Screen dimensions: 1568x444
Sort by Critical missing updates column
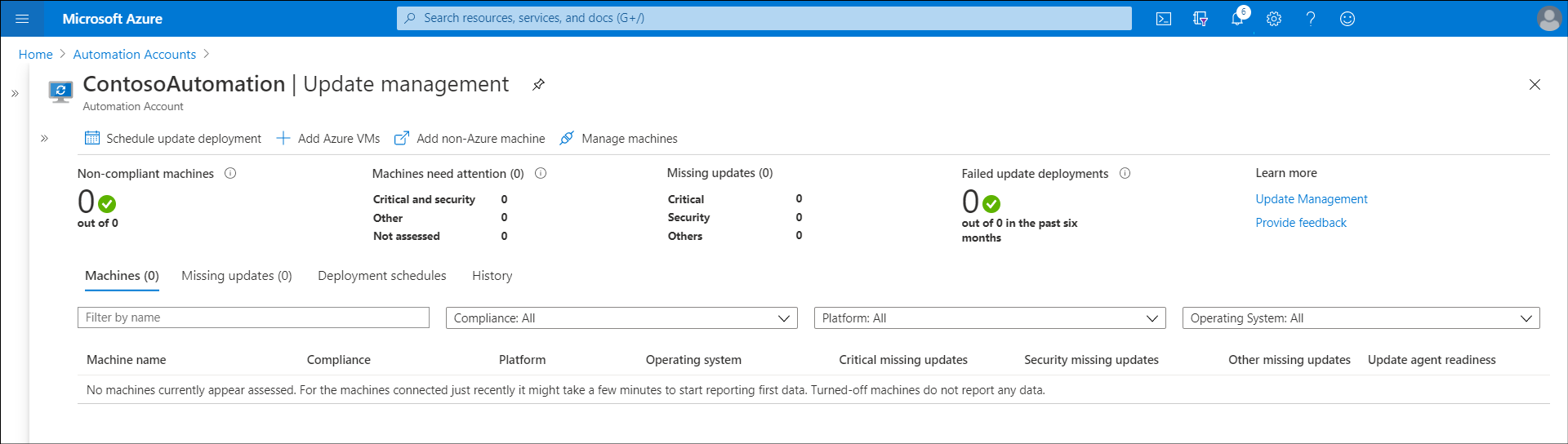coord(903,360)
